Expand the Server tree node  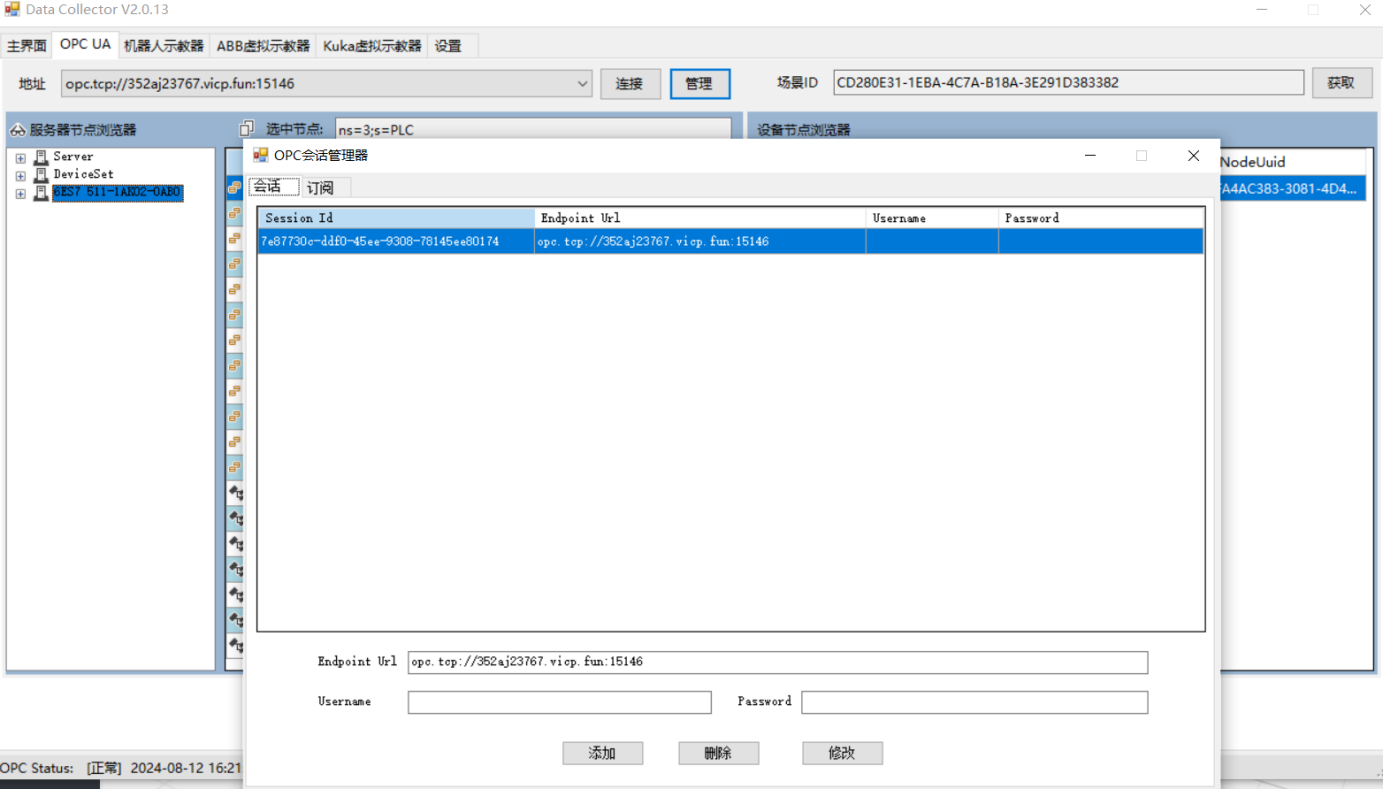(20, 158)
